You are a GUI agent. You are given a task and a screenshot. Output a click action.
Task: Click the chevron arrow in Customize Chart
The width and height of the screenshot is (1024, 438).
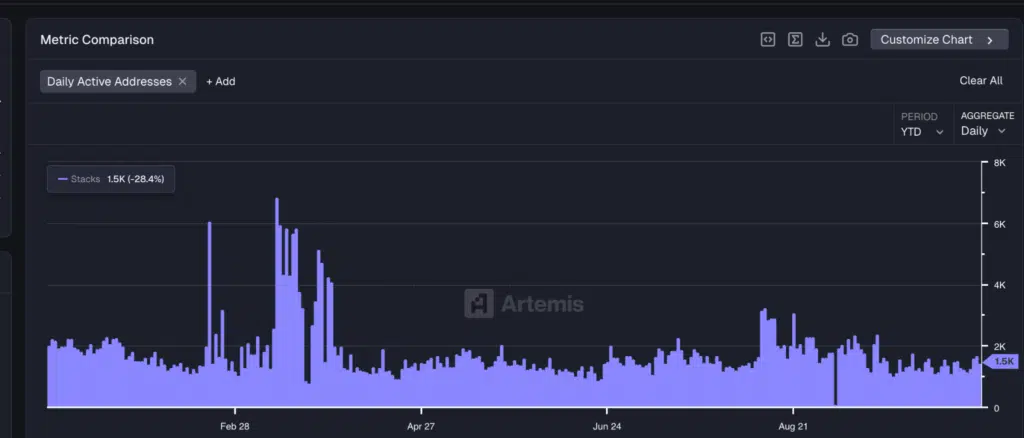tap(990, 40)
